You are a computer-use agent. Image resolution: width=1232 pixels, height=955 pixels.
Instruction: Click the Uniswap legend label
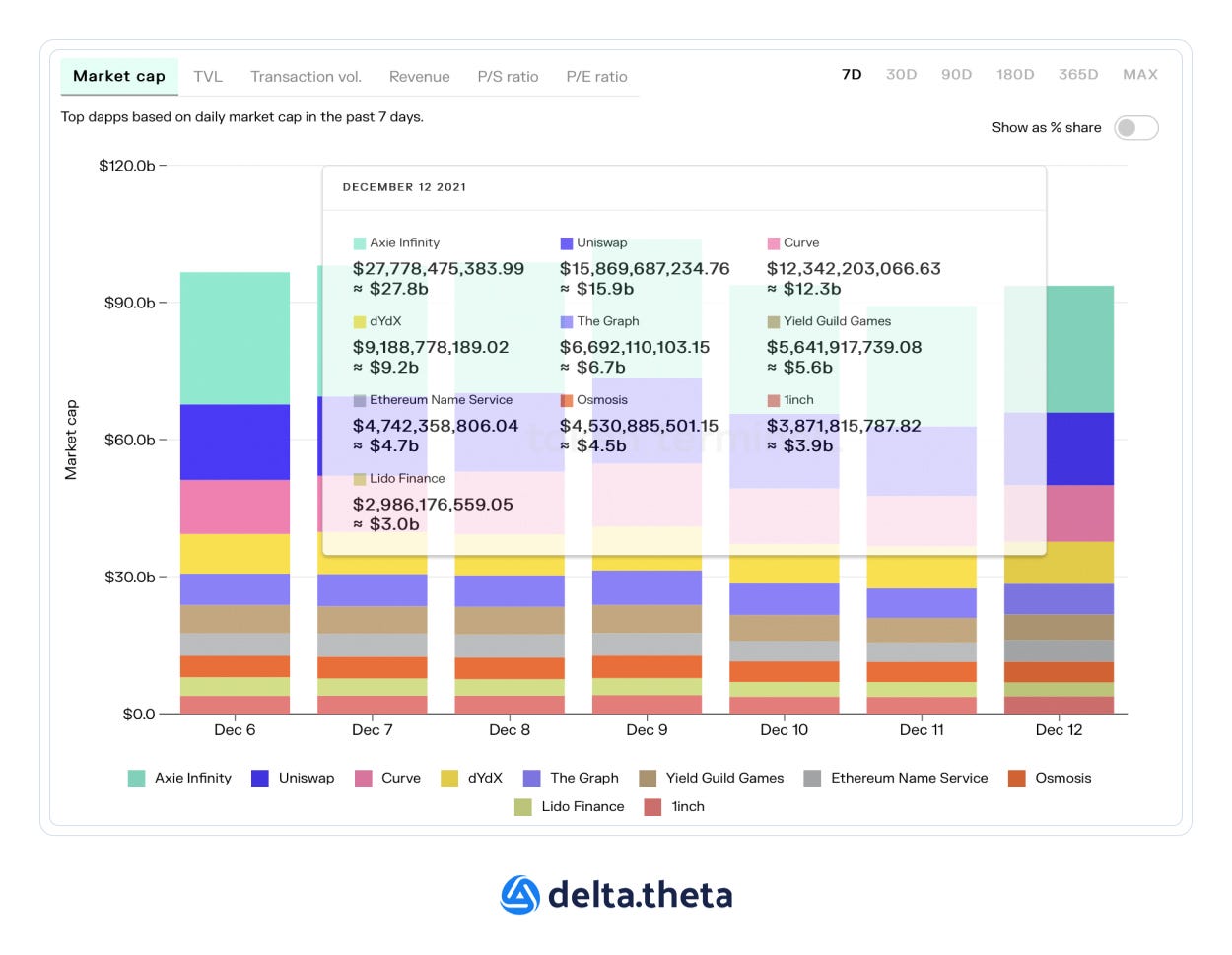(307, 778)
